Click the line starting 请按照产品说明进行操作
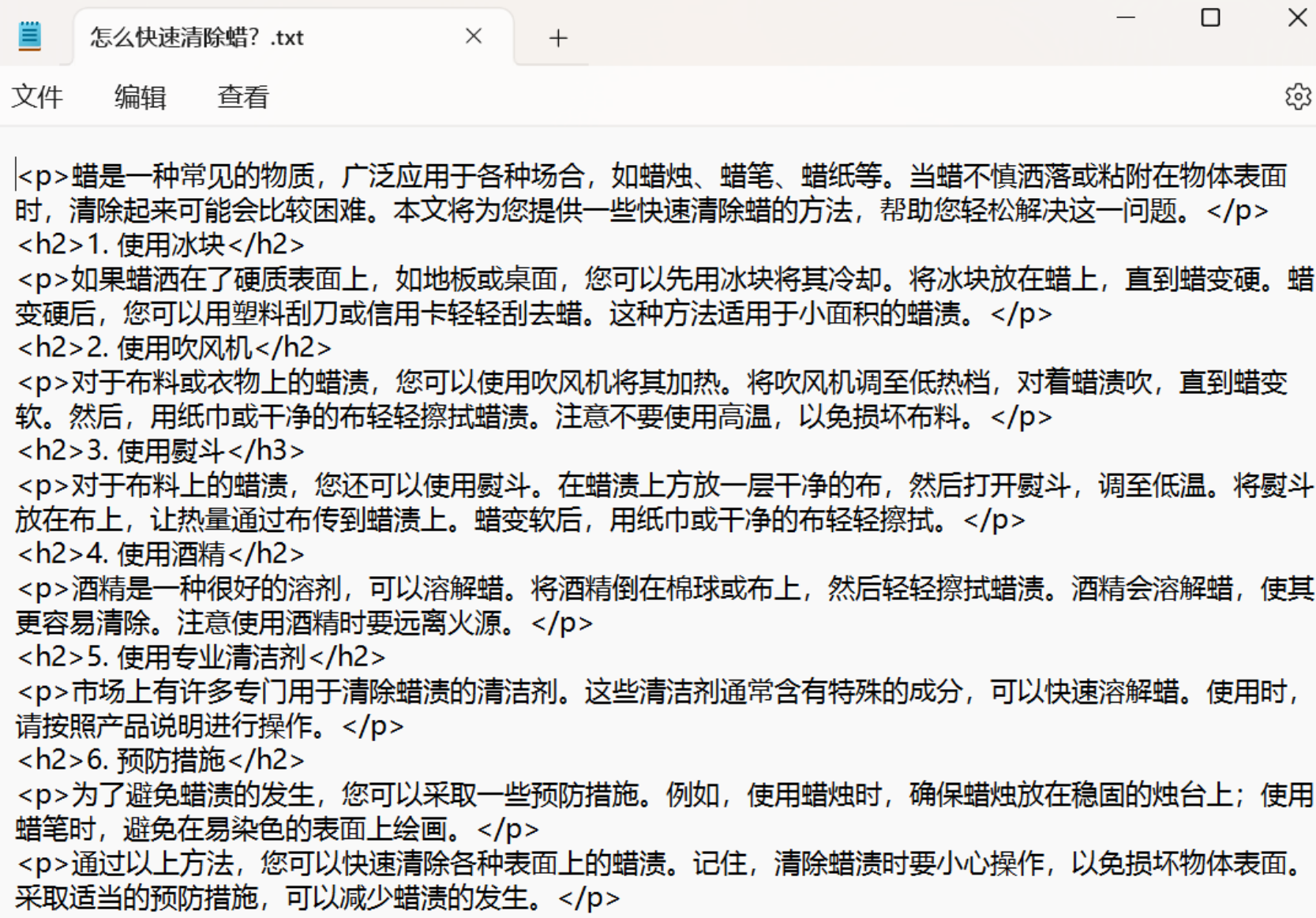The image size is (1316, 918). click(209, 726)
